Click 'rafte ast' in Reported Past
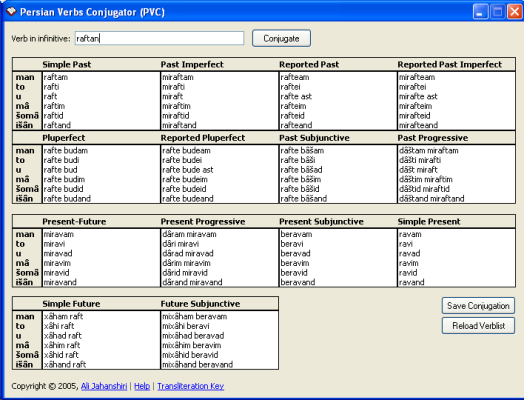Image resolution: width=524 pixels, height=400 pixels. 296,97
